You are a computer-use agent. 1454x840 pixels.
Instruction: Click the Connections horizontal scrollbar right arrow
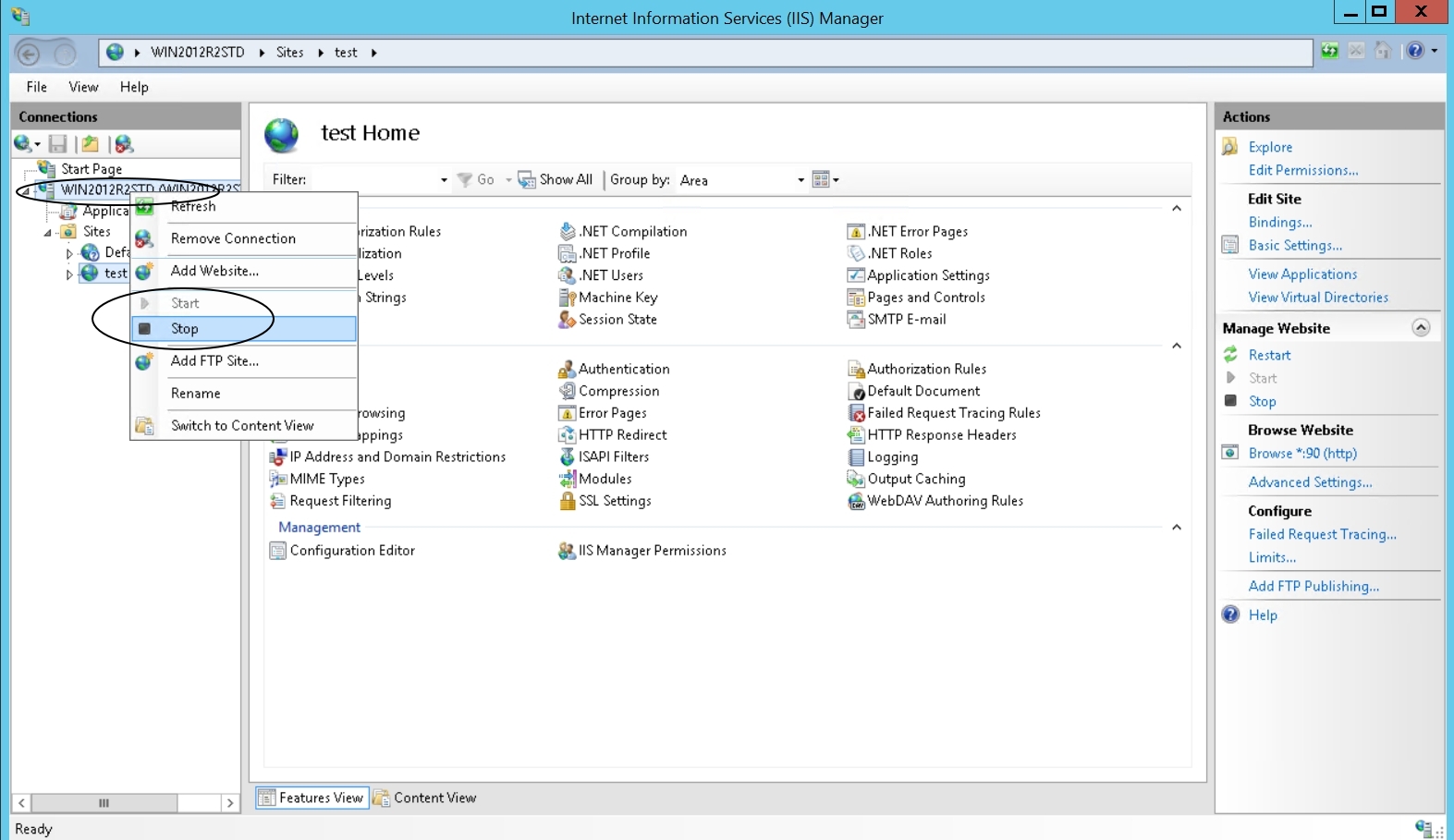230,803
